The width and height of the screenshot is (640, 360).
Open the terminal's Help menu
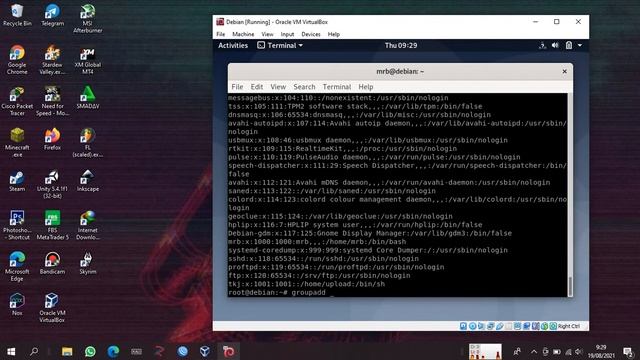366,87
